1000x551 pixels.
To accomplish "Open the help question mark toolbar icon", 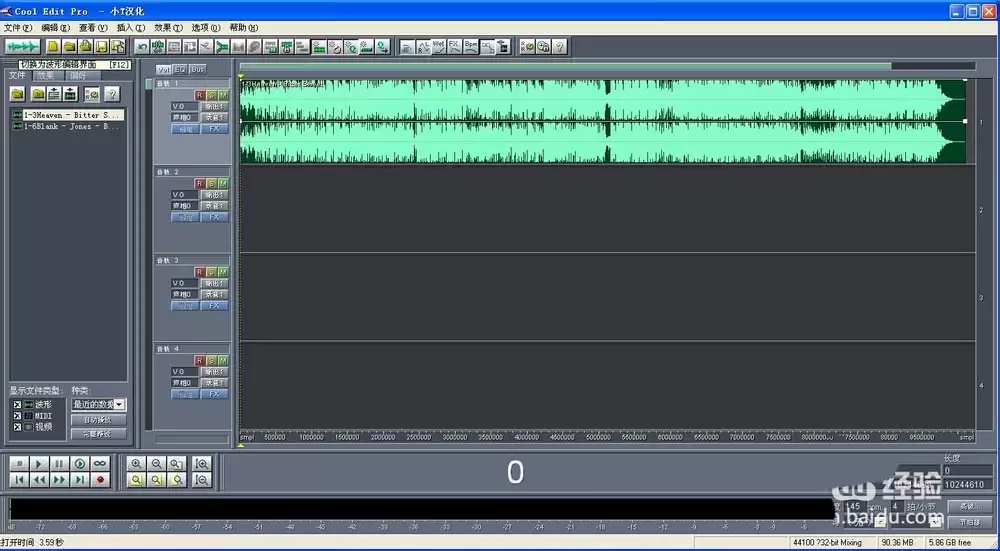I will 559,47.
